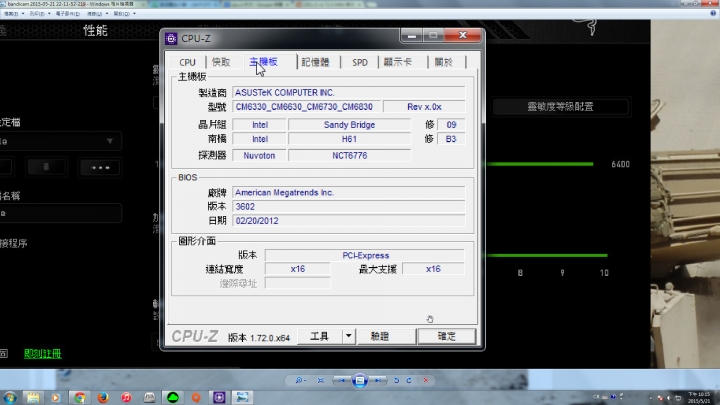This screenshot has height=405, width=720.
Task: Click the actual size / fit icon
Action: (x=321, y=380)
